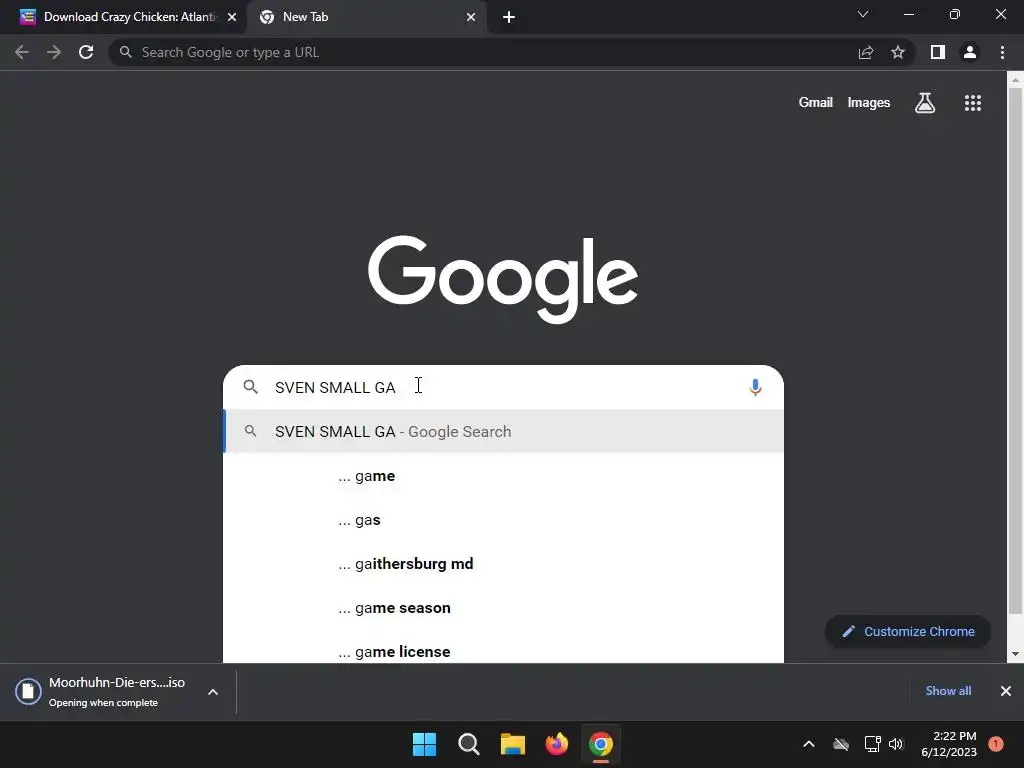This screenshot has height=768, width=1024.
Task: Open the Chrome three-dot menu
Action: click(x=1002, y=52)
